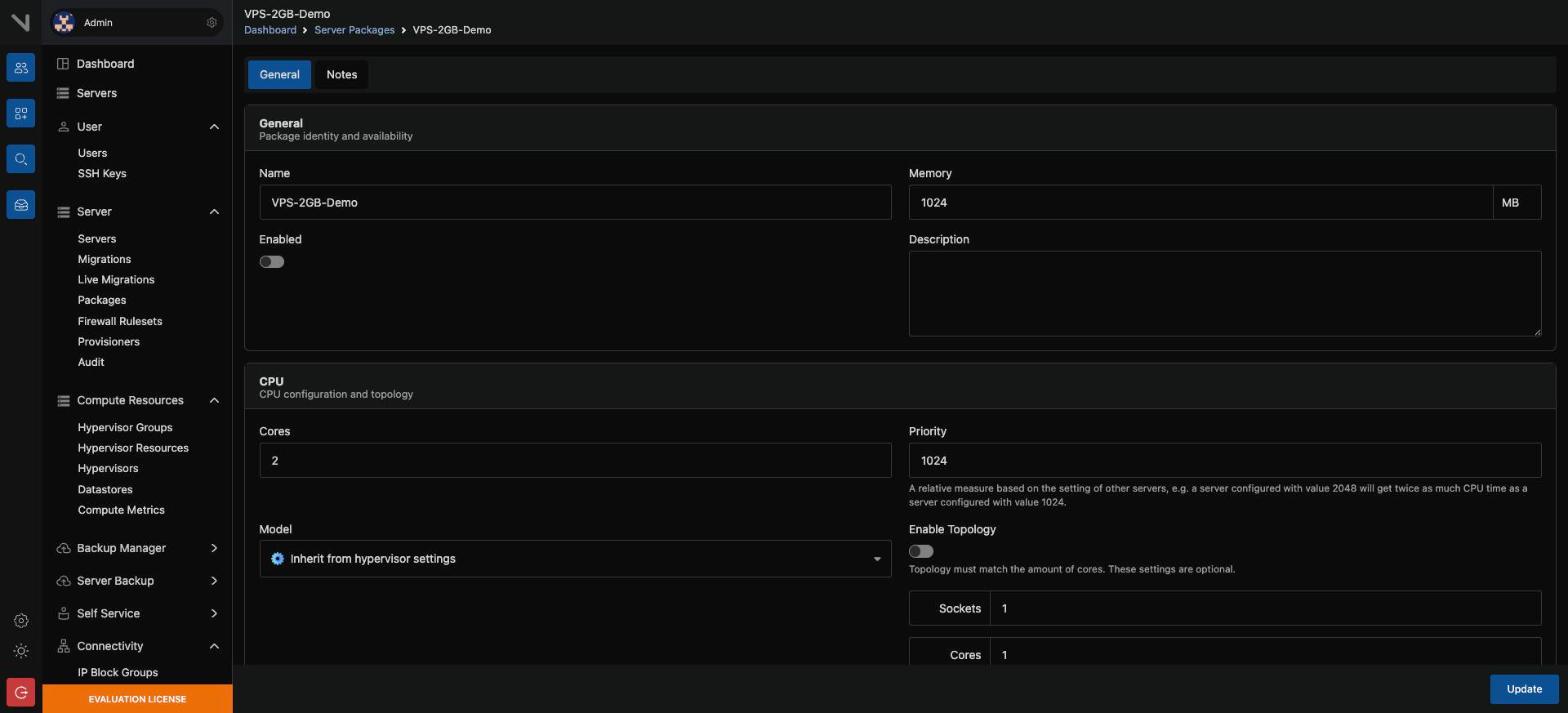Viewport: 1568px width, 713px height.
Task: Open Packages in the sidebar
Action: click(x=102, y=300)
